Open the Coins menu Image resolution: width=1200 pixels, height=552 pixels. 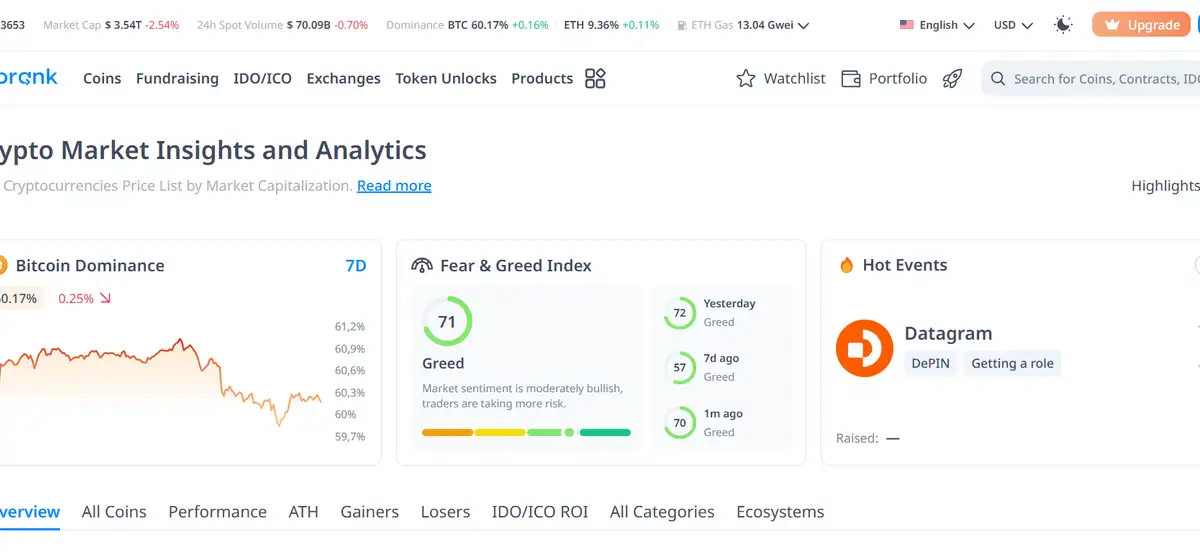(102, 78)
